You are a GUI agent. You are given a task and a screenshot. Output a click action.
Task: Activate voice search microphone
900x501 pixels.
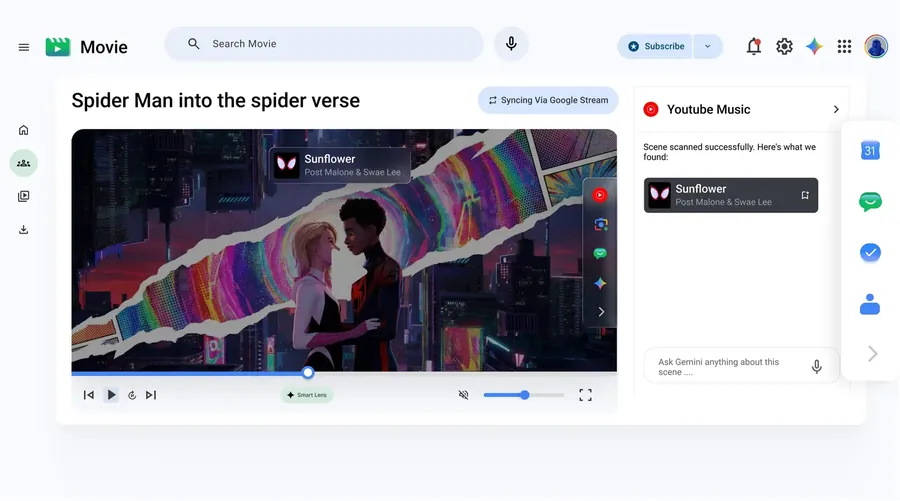[x=511, y=44]
